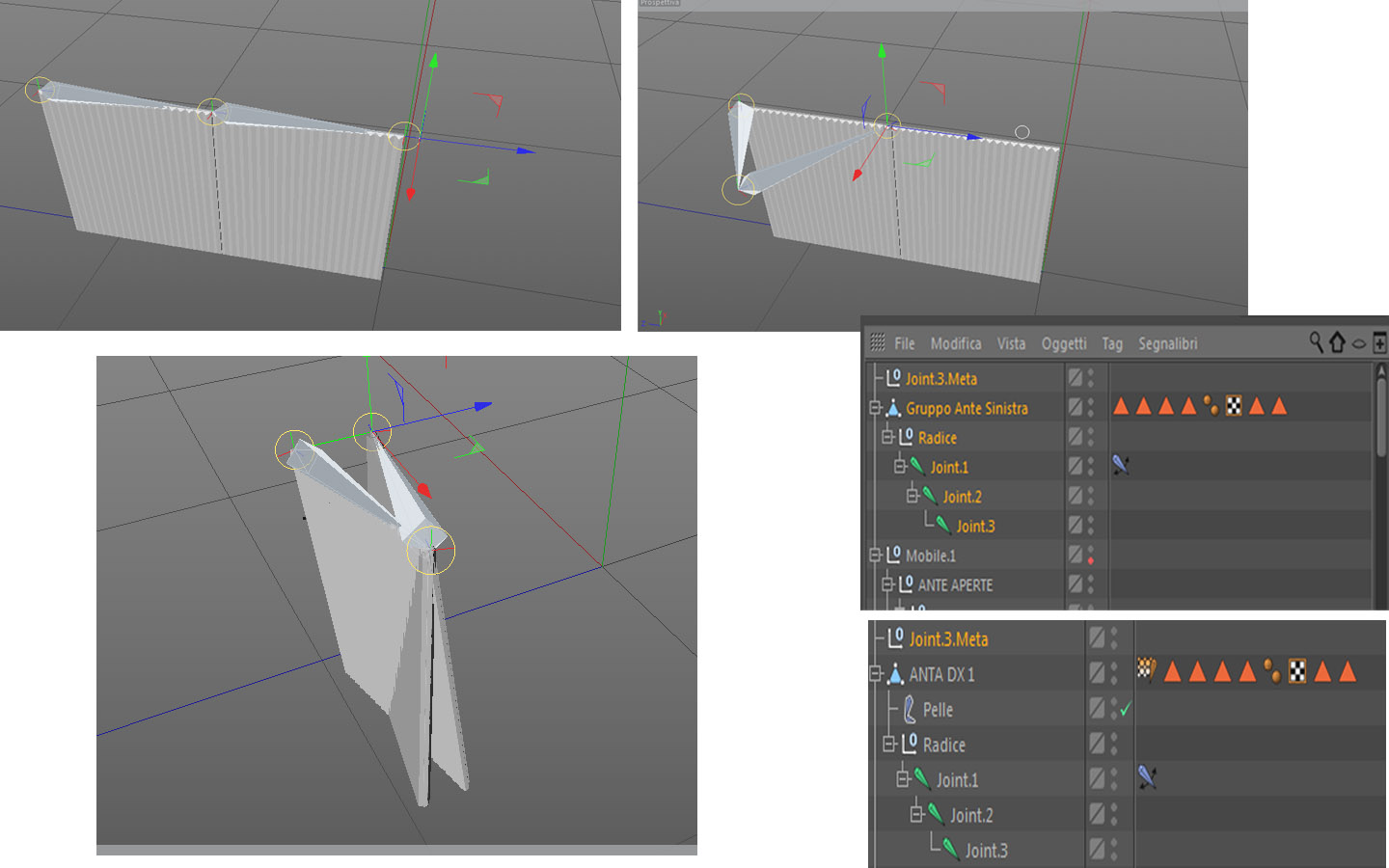
Task: Select the ANTE APERTE object name
Action: tap(955, 584)
